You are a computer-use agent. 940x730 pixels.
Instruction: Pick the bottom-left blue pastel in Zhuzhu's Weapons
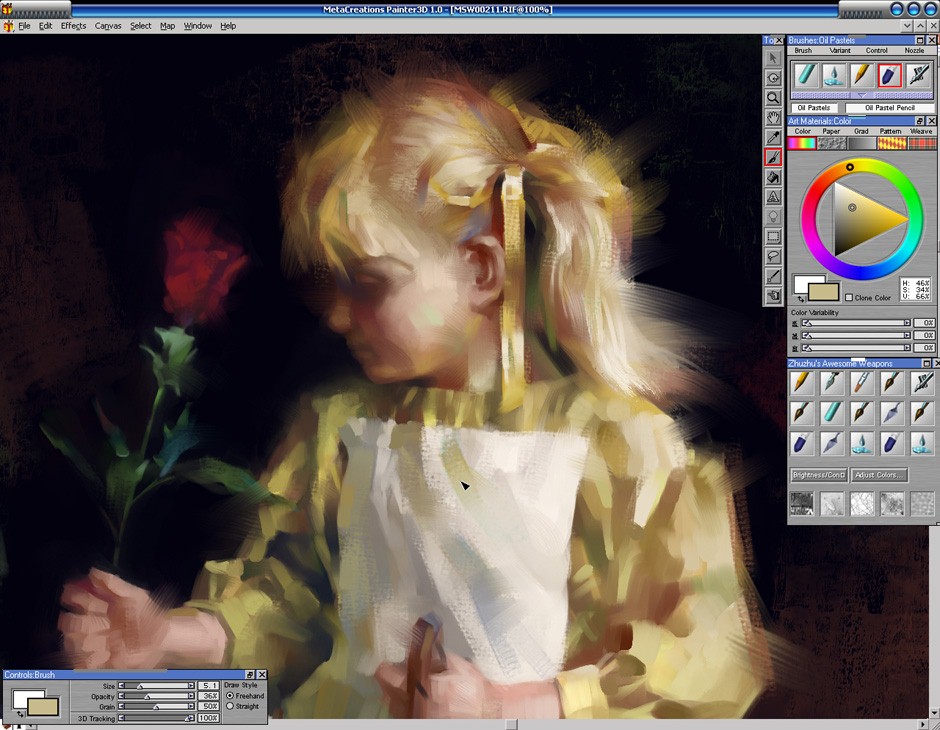point(802,443)
